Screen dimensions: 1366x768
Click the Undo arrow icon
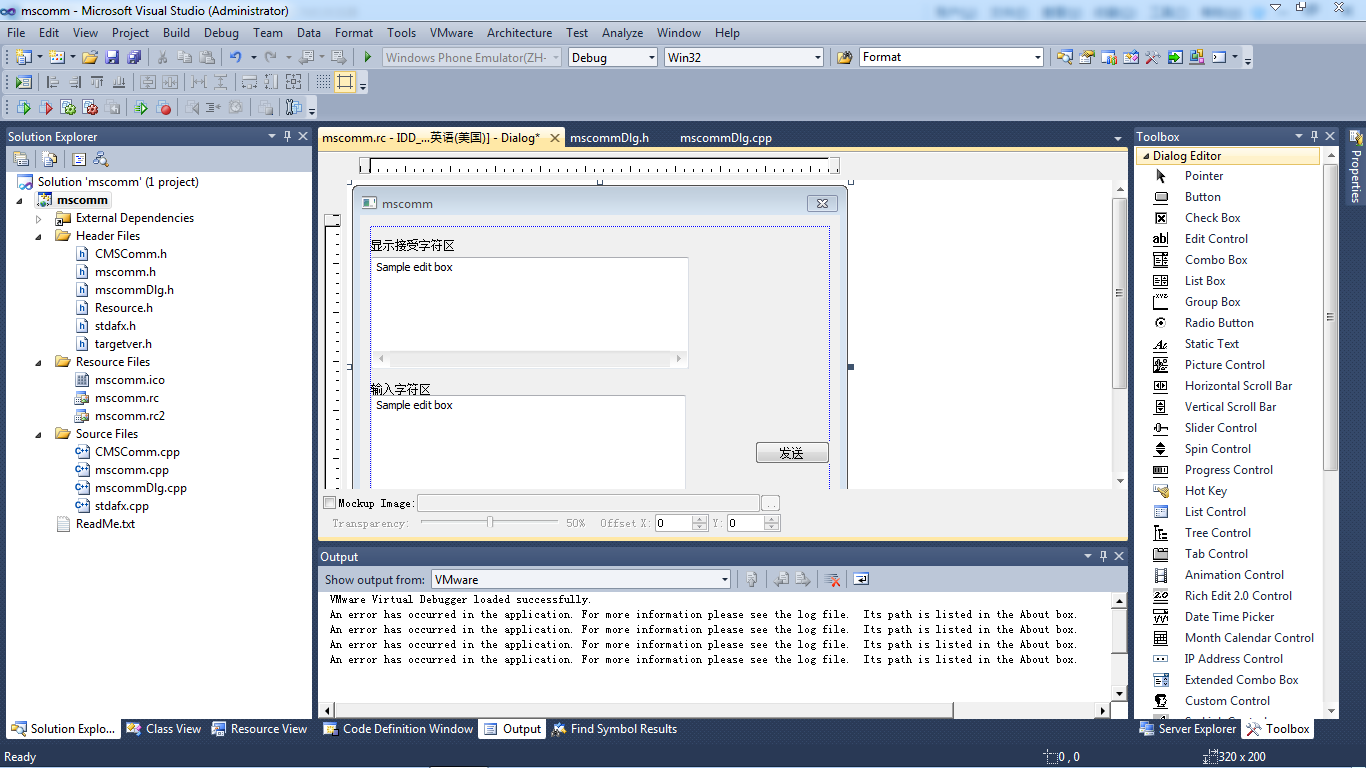point(235,57)
